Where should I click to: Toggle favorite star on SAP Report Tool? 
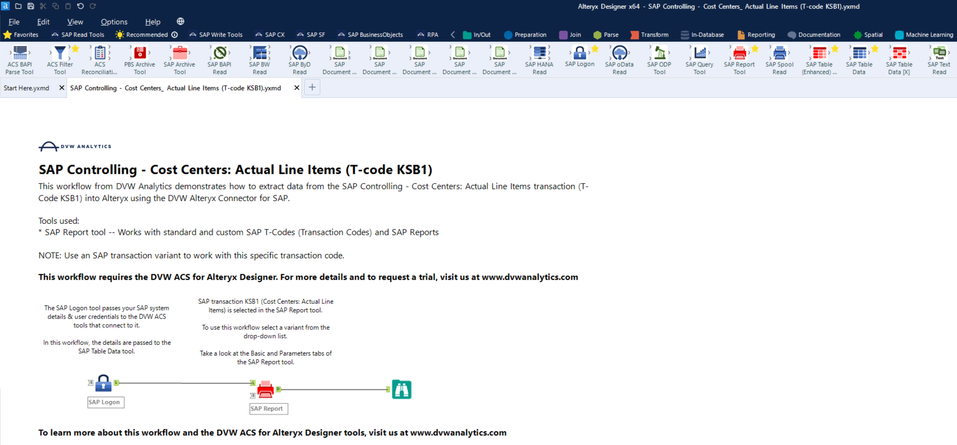click(755, 48)
